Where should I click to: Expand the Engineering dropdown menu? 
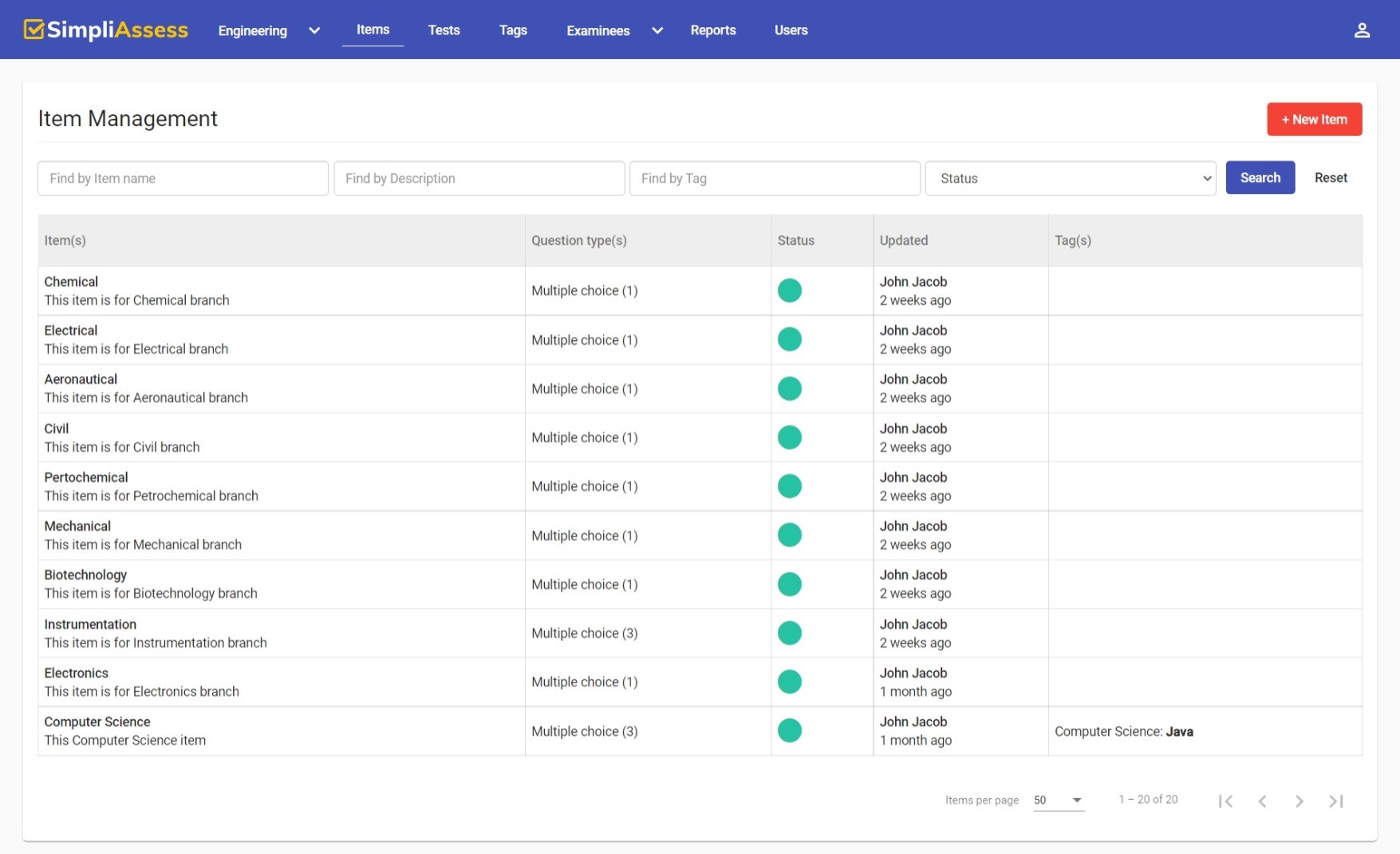314,30
